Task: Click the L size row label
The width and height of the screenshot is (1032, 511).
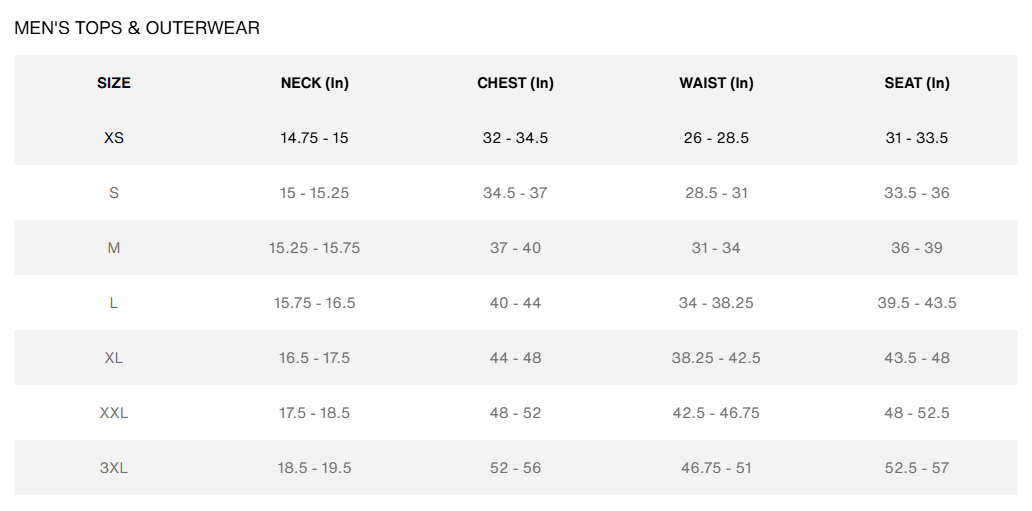Action: tap(114, 303)
